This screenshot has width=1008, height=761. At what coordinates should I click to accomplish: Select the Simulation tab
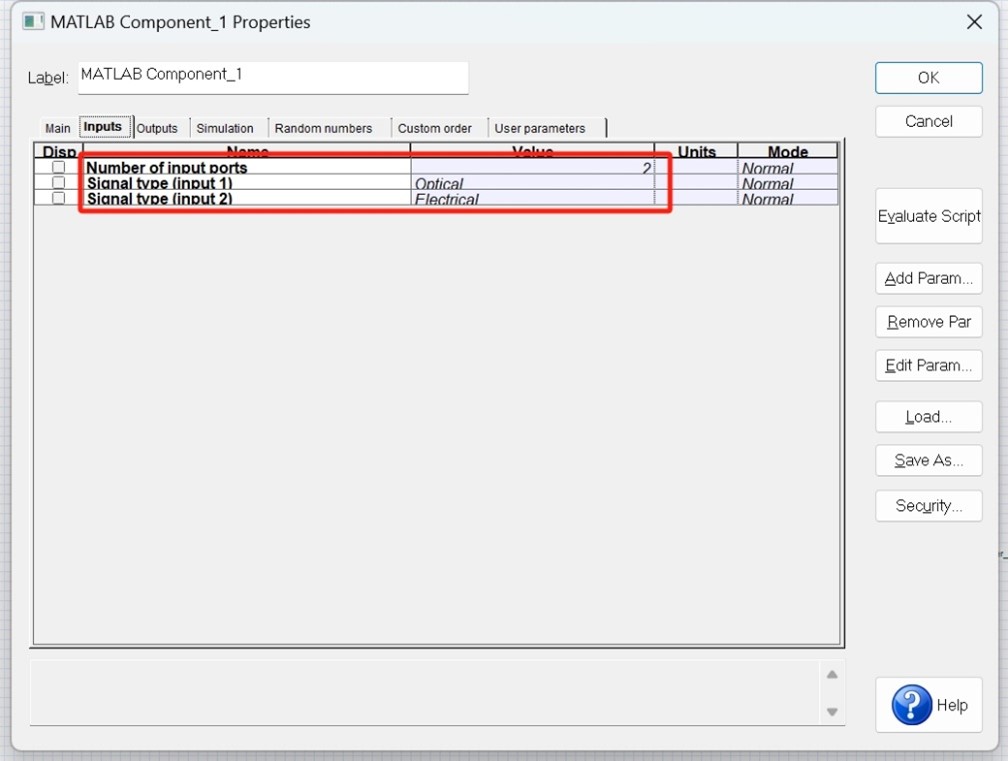(x=227, y=127)
